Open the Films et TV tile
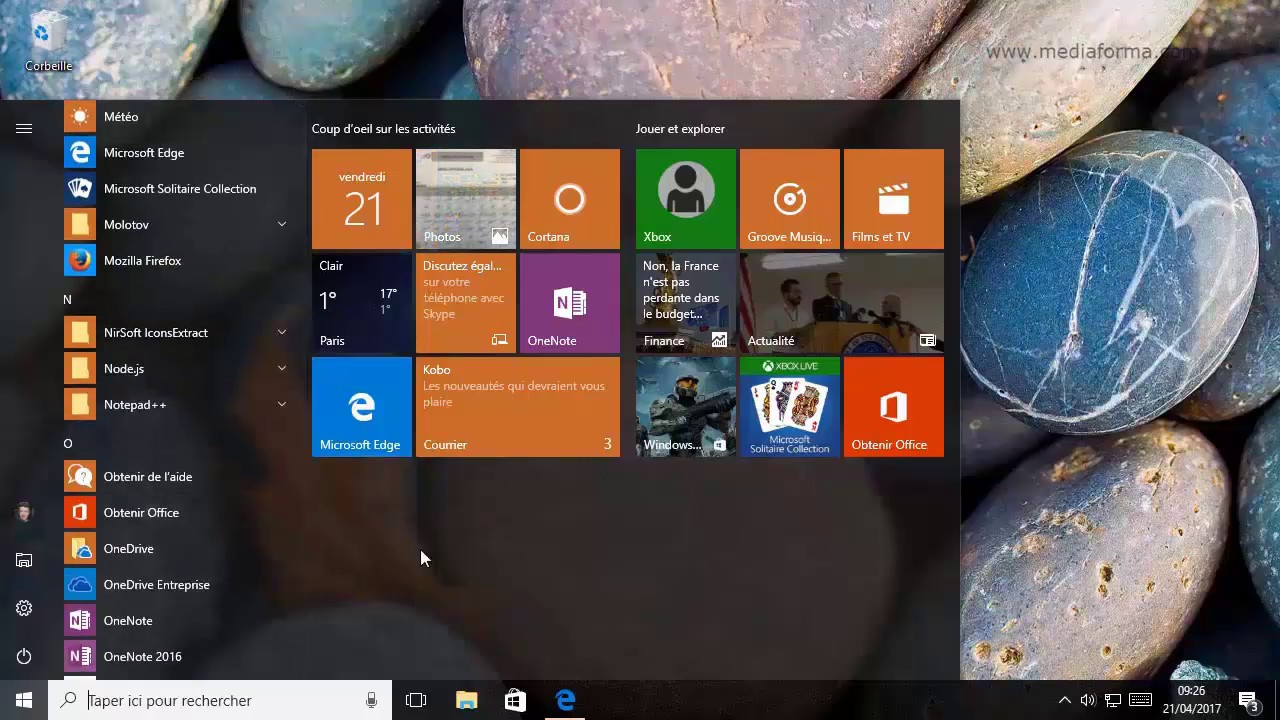Image resolution: width=1280 pixels, height=720 pixels. 894,199
